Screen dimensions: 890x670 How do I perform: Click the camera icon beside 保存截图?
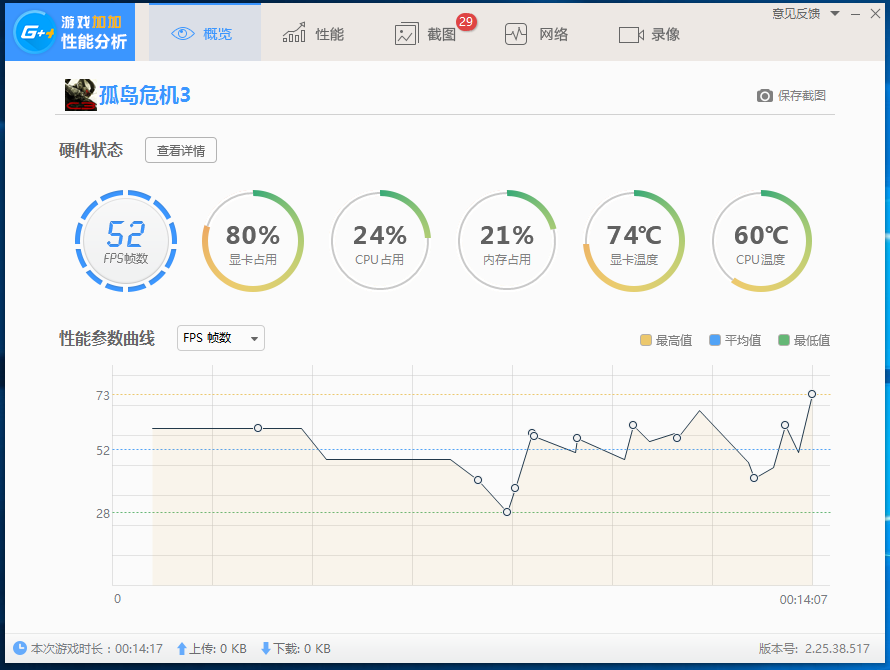tap(765, 95)
